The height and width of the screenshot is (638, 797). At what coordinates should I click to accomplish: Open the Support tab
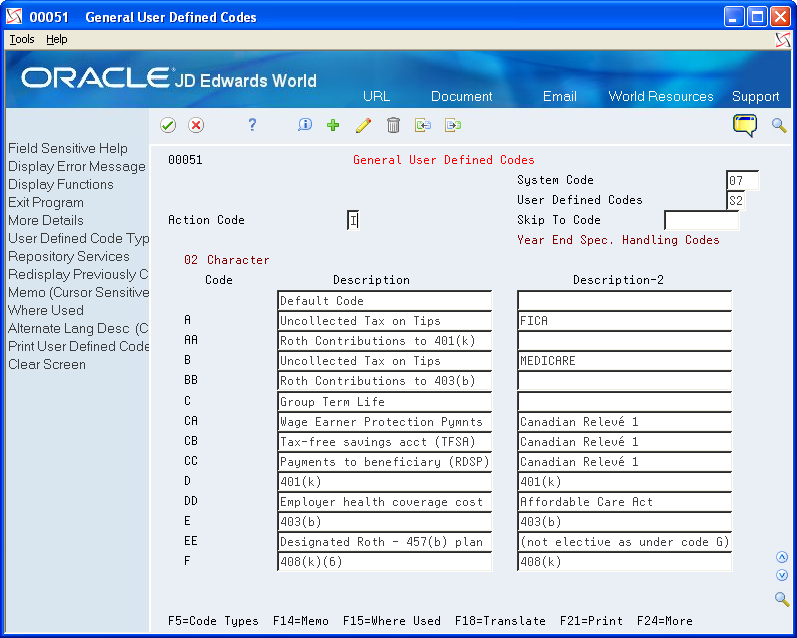pyautogui.click(x=755, y=97)
